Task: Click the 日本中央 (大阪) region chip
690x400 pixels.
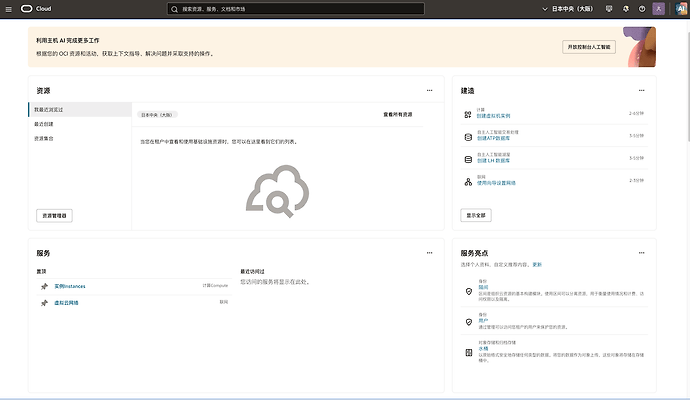Action: [157, 115]
